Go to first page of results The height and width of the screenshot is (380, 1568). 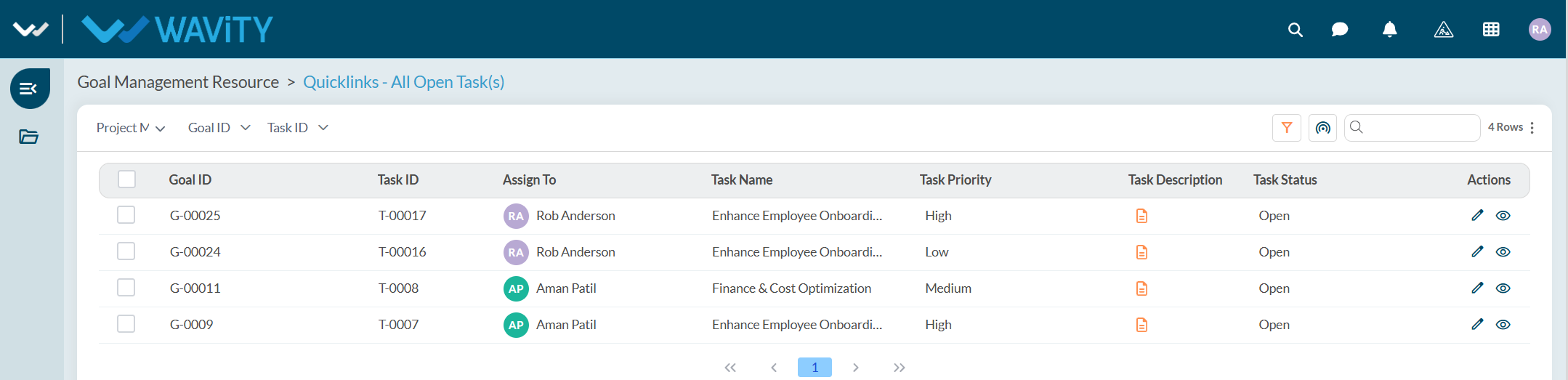pyautogui.click(x=730, y=368)
